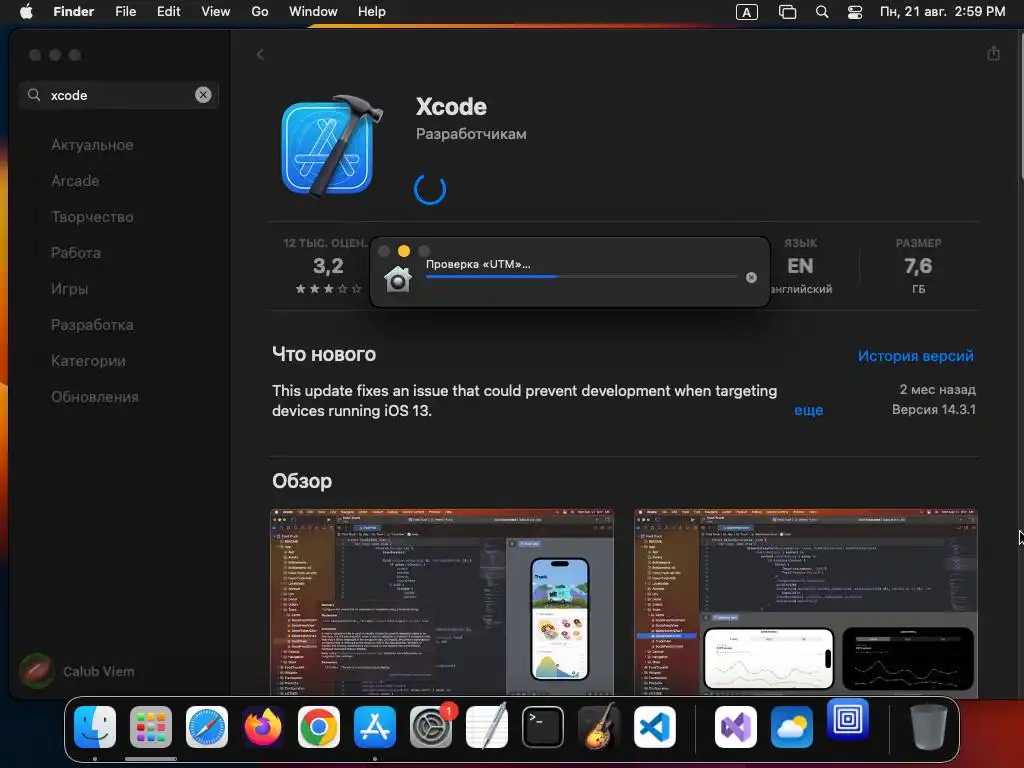Click Разработчикам category subtitle

click(x=471, y=134)
